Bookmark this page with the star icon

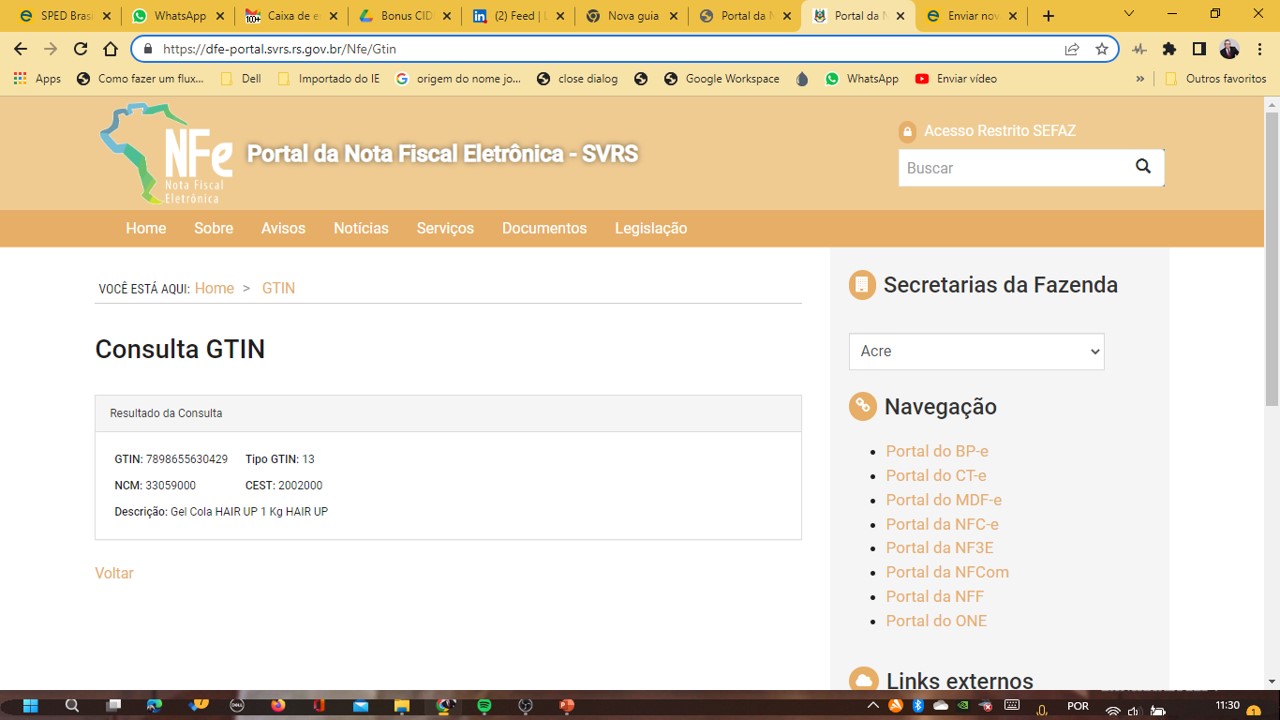pyautogui.click(x=1102, y=48)
